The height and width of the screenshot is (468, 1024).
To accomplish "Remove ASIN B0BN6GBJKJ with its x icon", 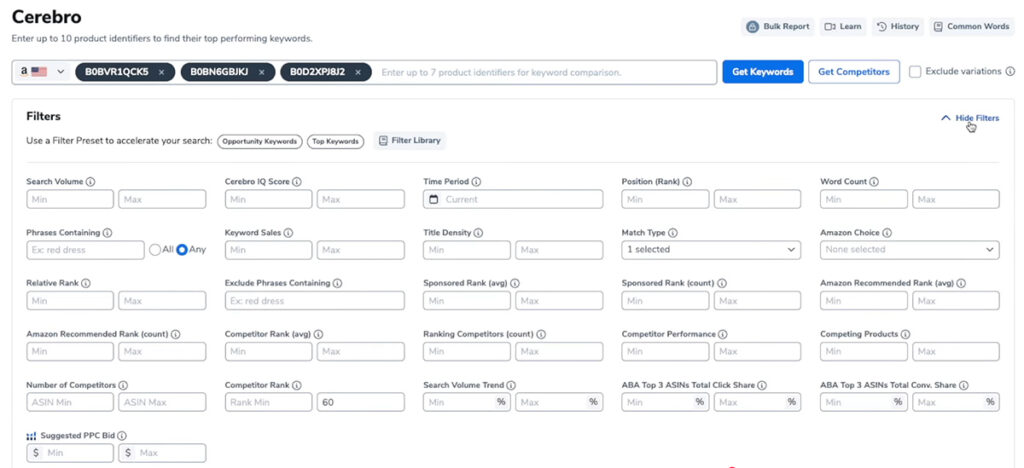I will click(x=262, y=72).
